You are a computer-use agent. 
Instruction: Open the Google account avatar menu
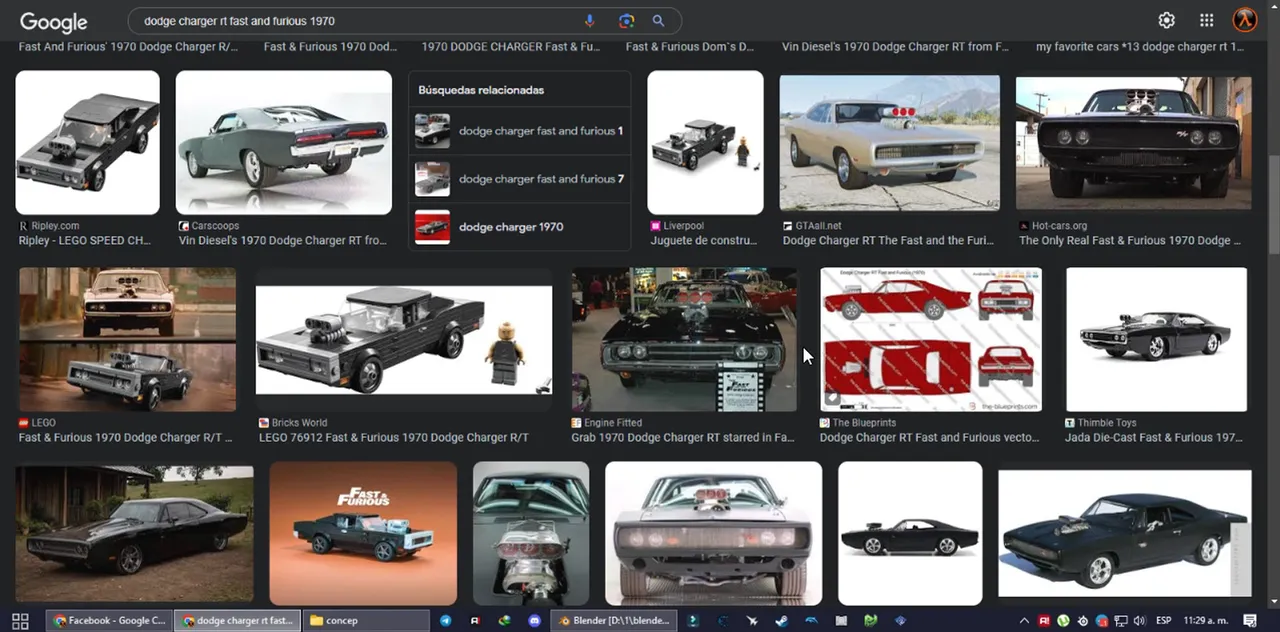click(x=1245, y=20)
